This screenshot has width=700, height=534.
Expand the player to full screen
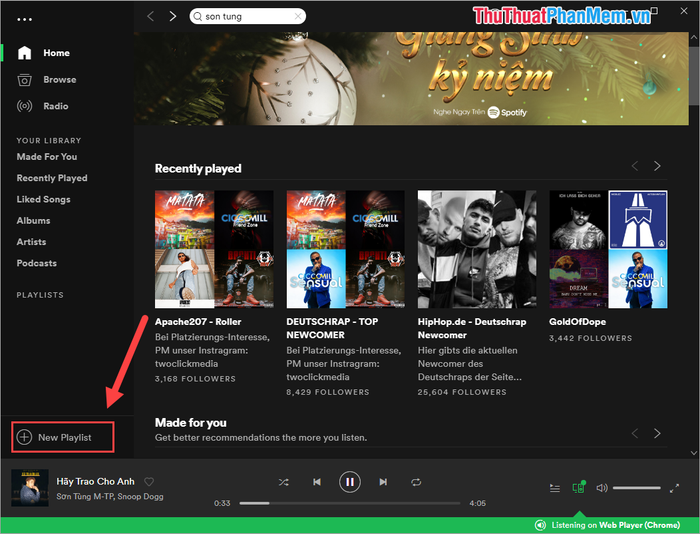675,488
